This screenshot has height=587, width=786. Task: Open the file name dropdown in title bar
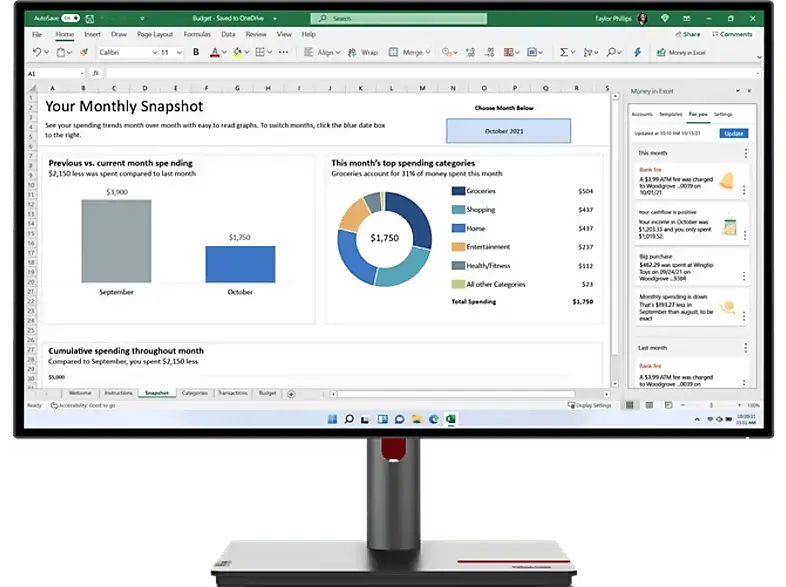[x=275, y=19]
